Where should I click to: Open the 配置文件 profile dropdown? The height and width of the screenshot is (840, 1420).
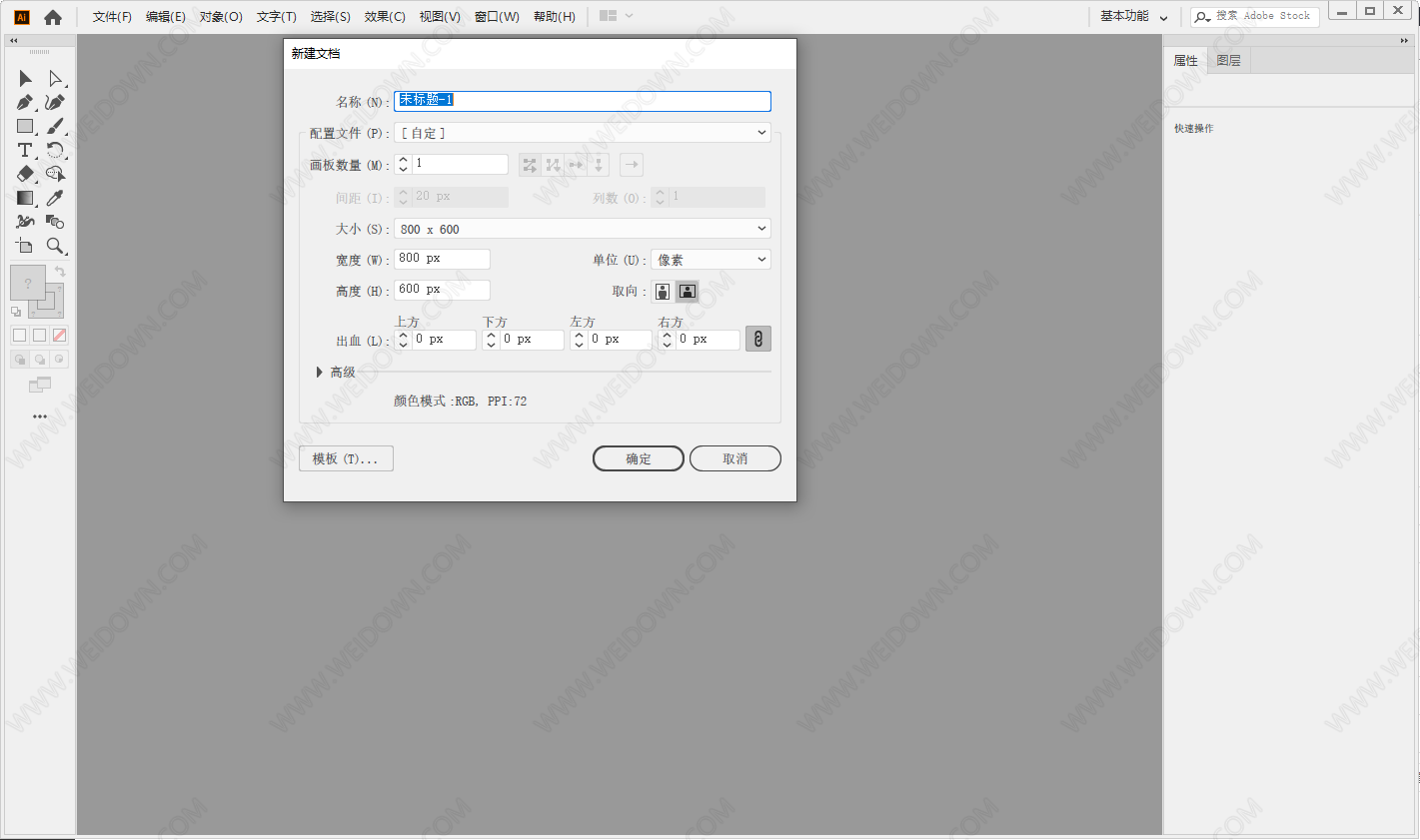coord(583,133)
